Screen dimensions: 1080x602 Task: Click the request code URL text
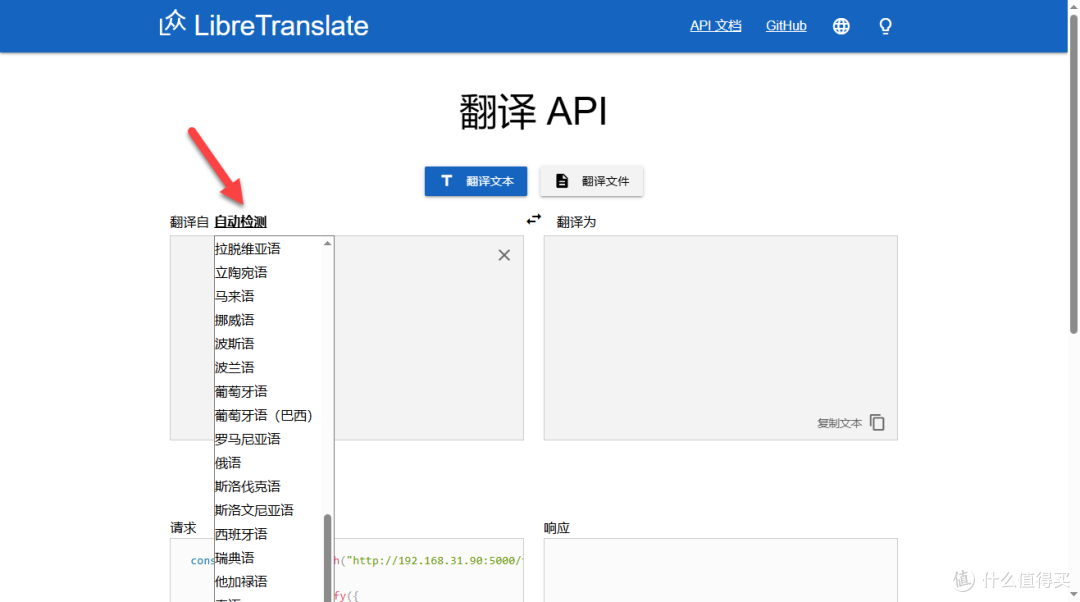click(x=435, y=561)
